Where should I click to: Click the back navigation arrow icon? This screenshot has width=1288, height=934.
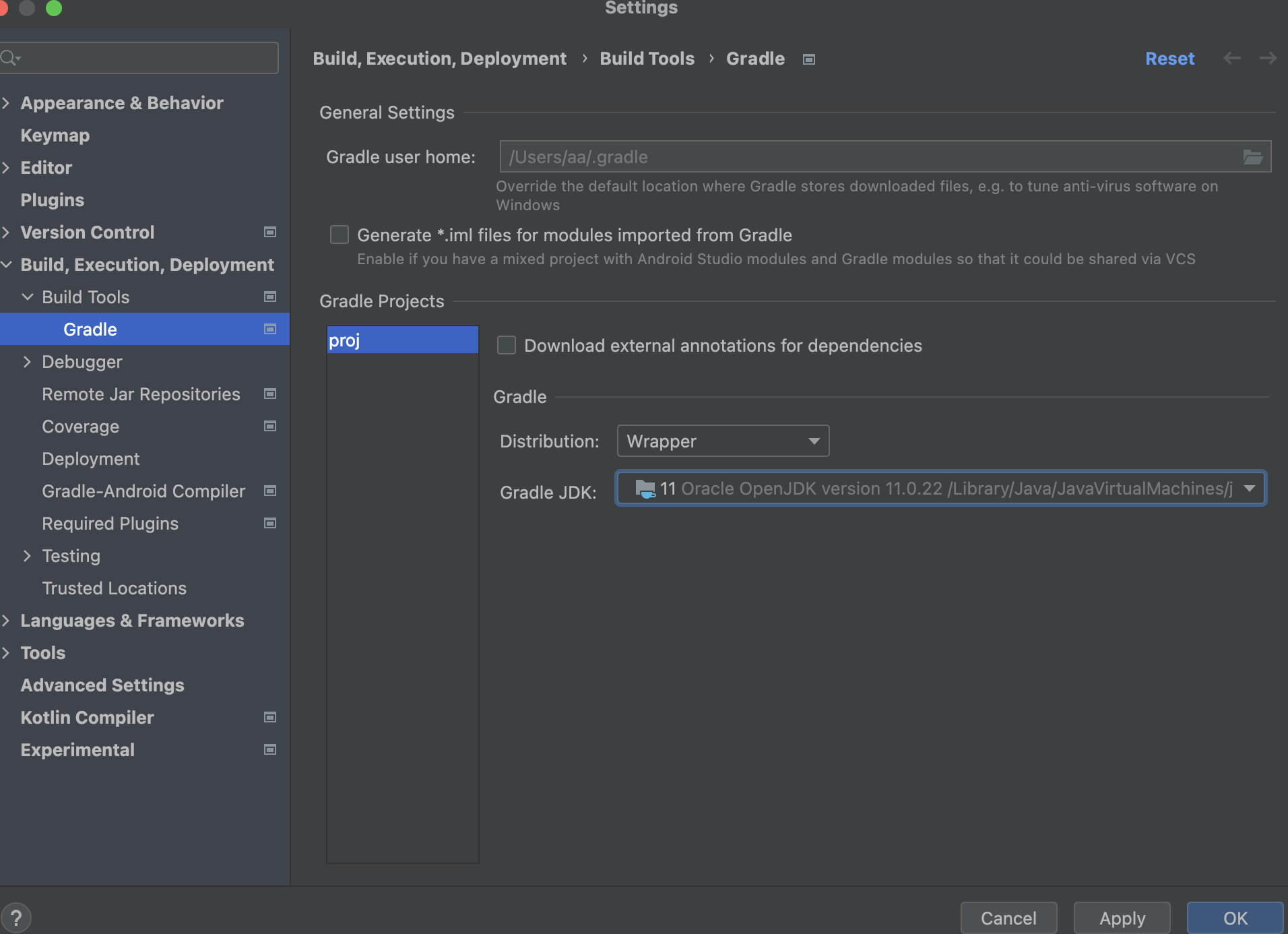point(1231,59)
